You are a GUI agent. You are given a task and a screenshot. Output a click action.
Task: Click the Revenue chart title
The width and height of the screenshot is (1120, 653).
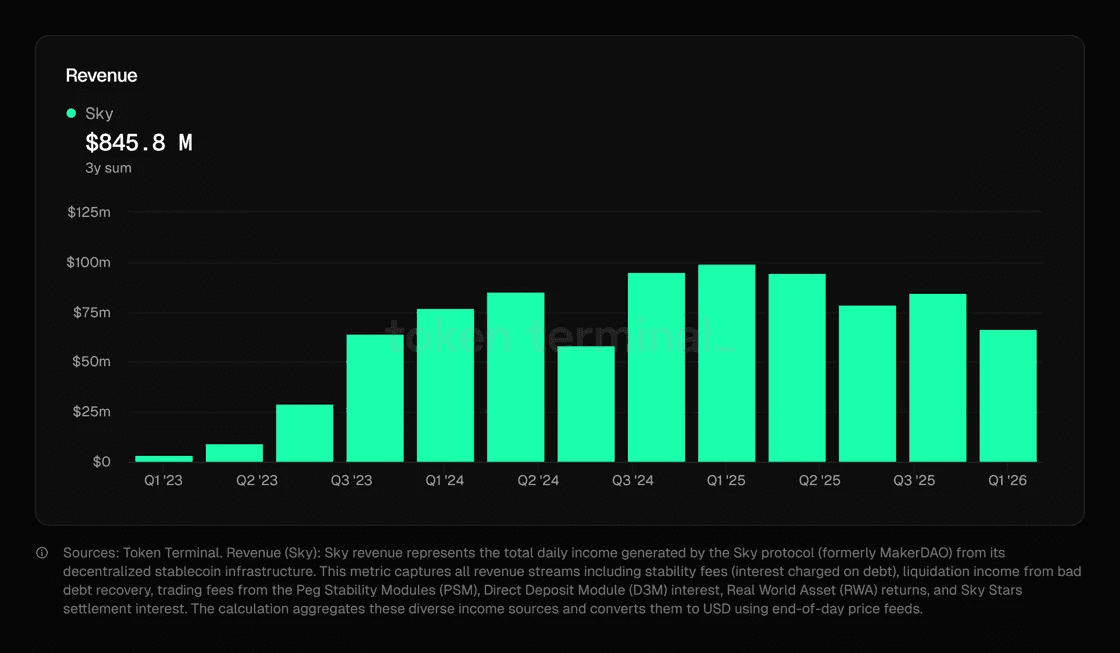(101, 75)
